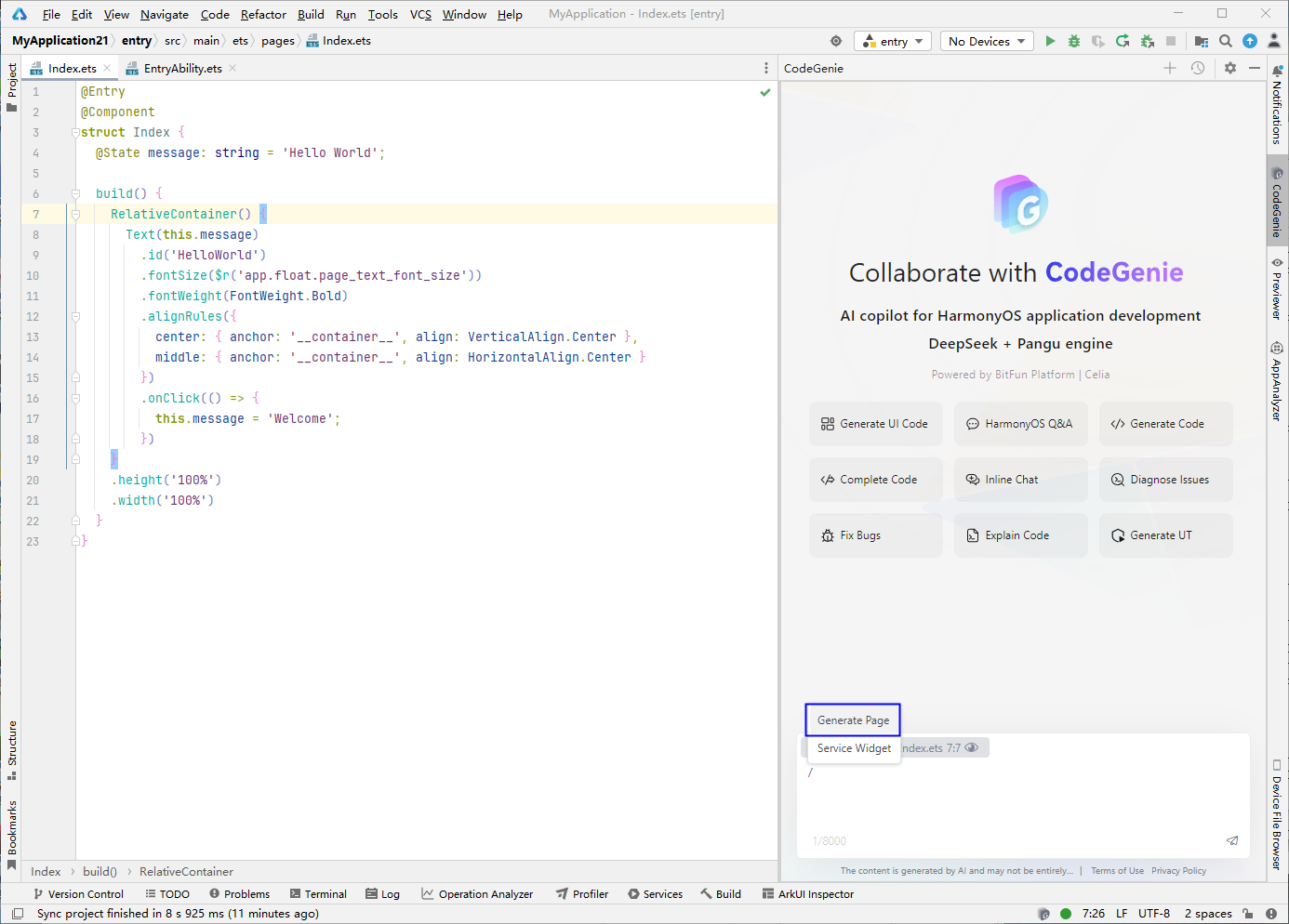Viewport: 1289px width, 924px height.
Task: Click Diagnose Issues button
Action: pyautogui.click(x=1165, y=480)
